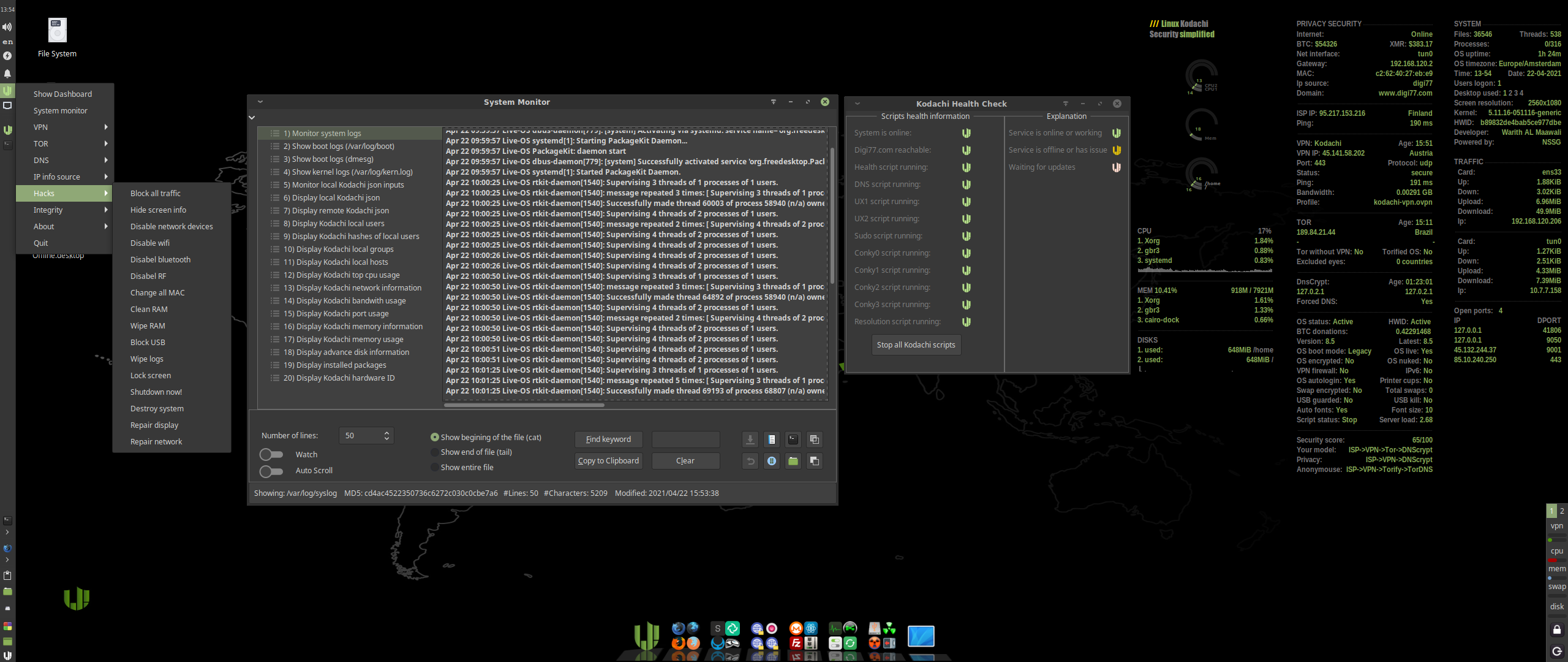The width and height of the screenshot is (1568, 662).
Task: Open the volume speaker icon in left panel
Action: click(7, 27)
